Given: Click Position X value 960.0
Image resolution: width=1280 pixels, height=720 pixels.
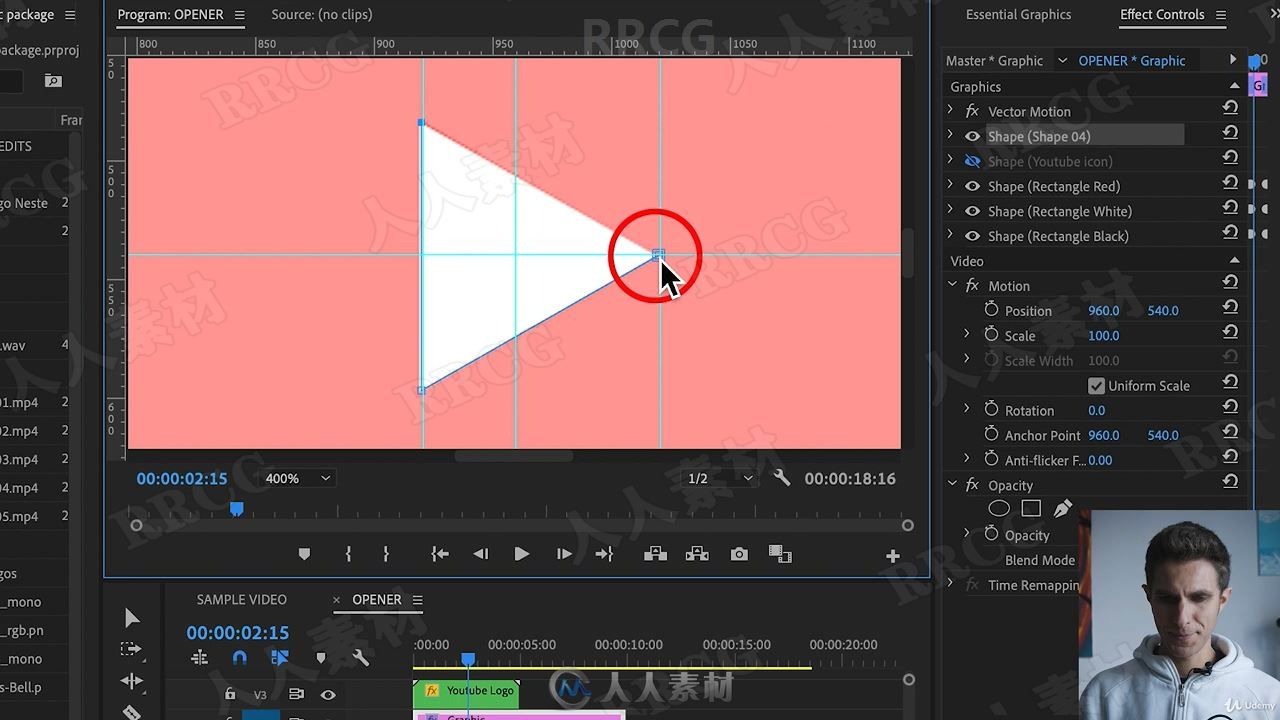Looking at the screenshot, I should point(1104,310).
